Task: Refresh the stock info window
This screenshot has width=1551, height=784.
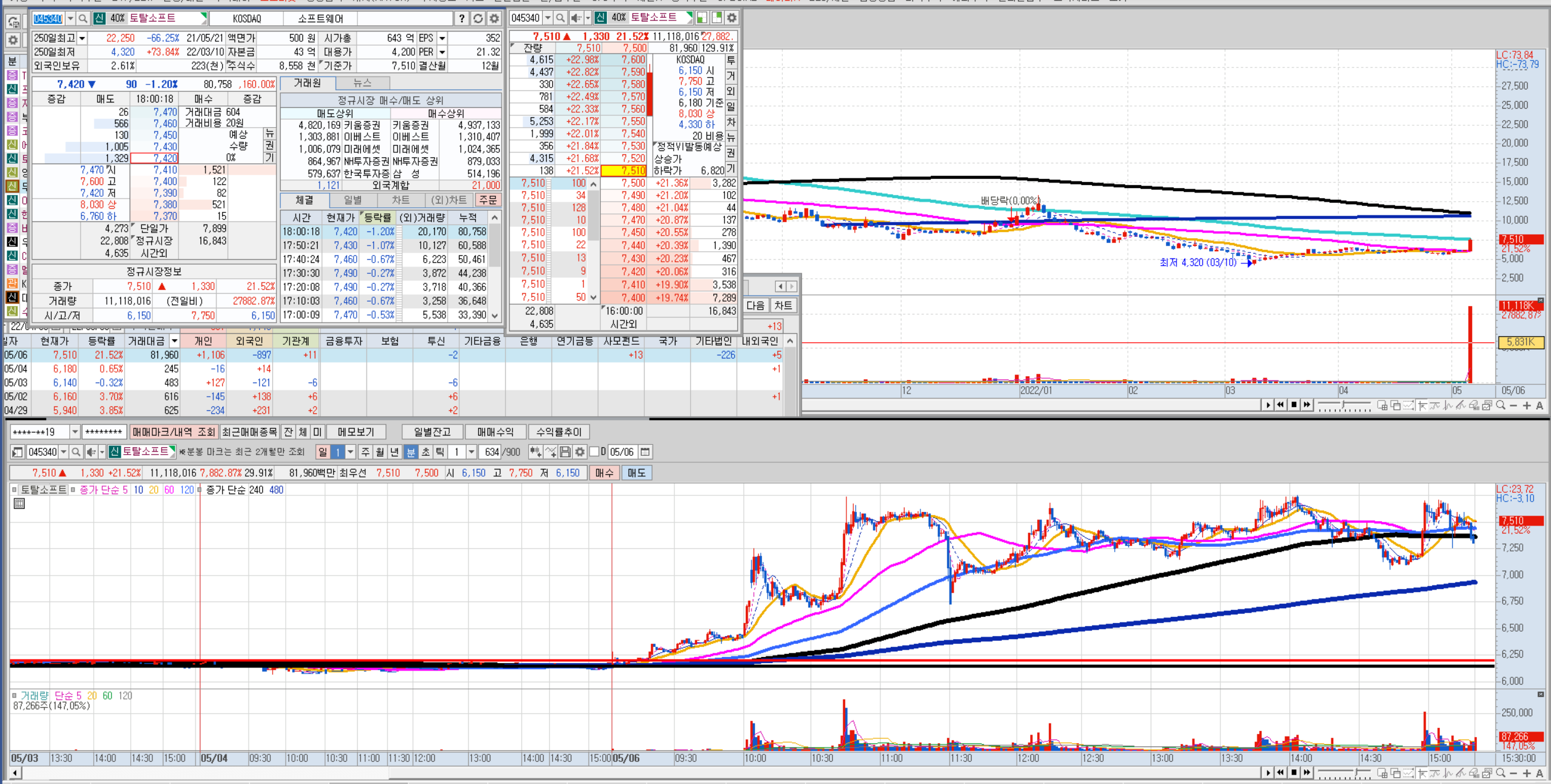Action: point(478,19)
